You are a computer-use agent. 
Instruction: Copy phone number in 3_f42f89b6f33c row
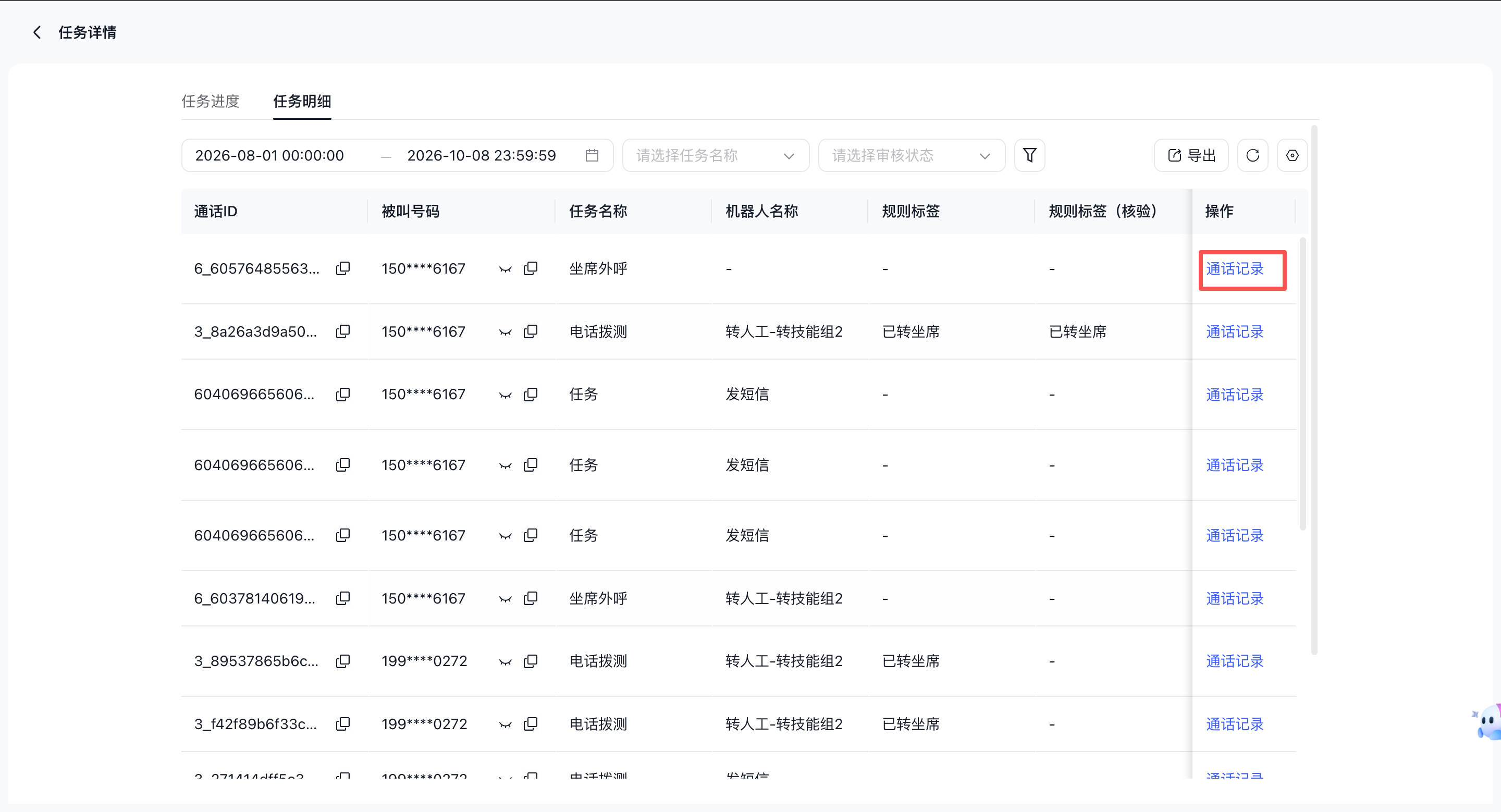[531, 724]
